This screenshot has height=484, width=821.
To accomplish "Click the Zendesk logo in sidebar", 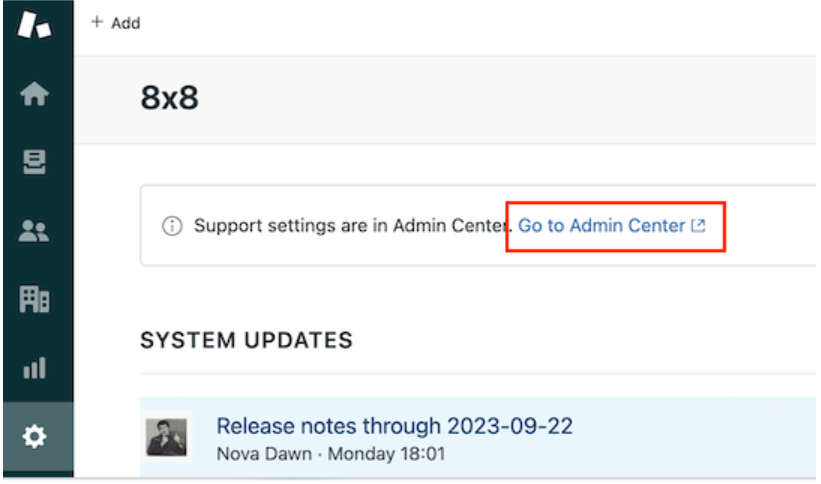I will click(35, 24).
